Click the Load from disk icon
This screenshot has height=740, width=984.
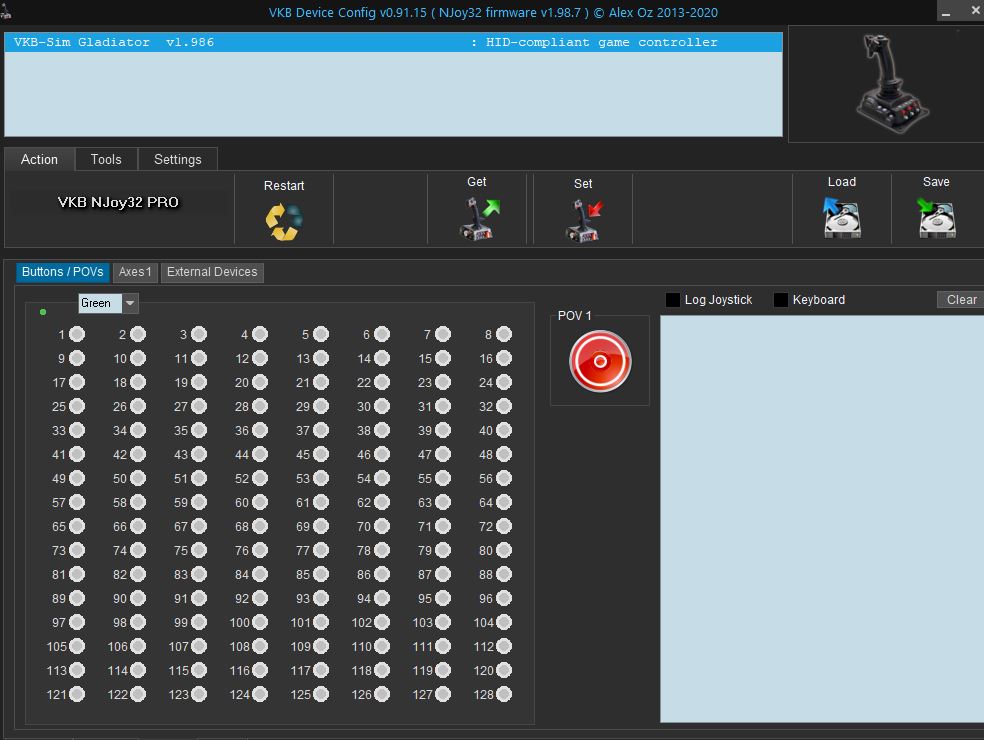click(842, 217)
